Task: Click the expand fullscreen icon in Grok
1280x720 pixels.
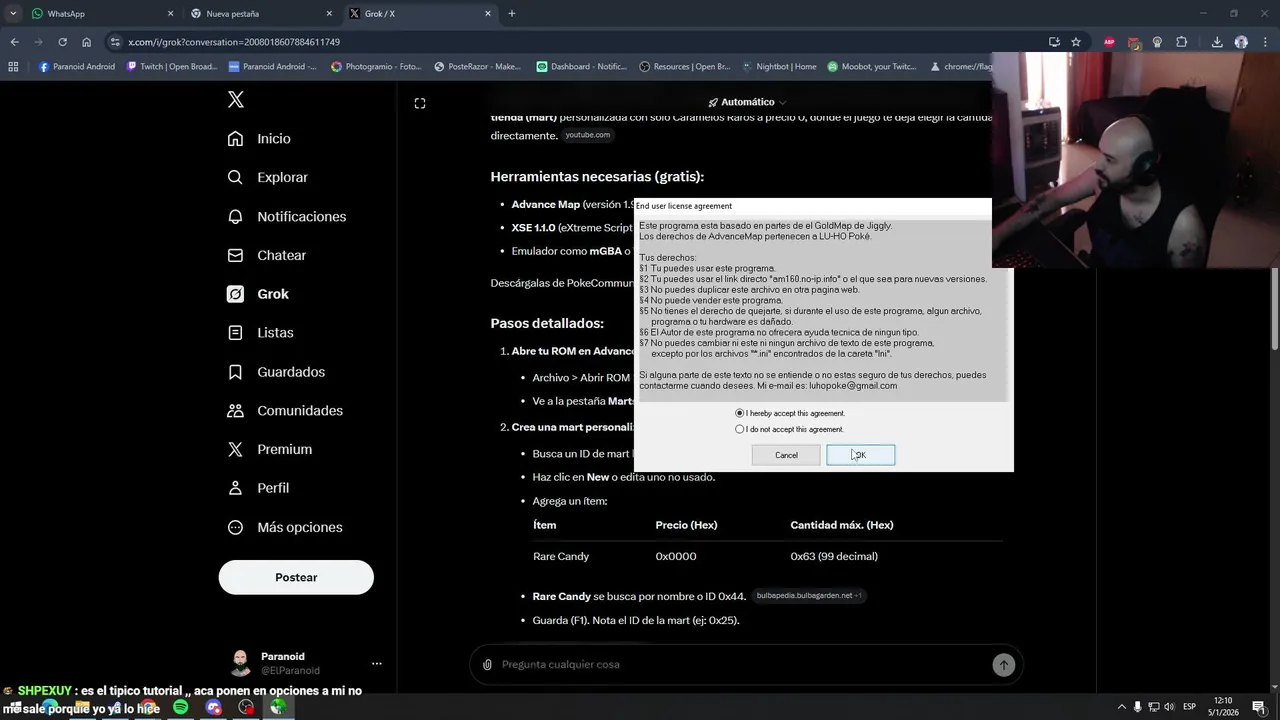Action: tap(420, 103)
